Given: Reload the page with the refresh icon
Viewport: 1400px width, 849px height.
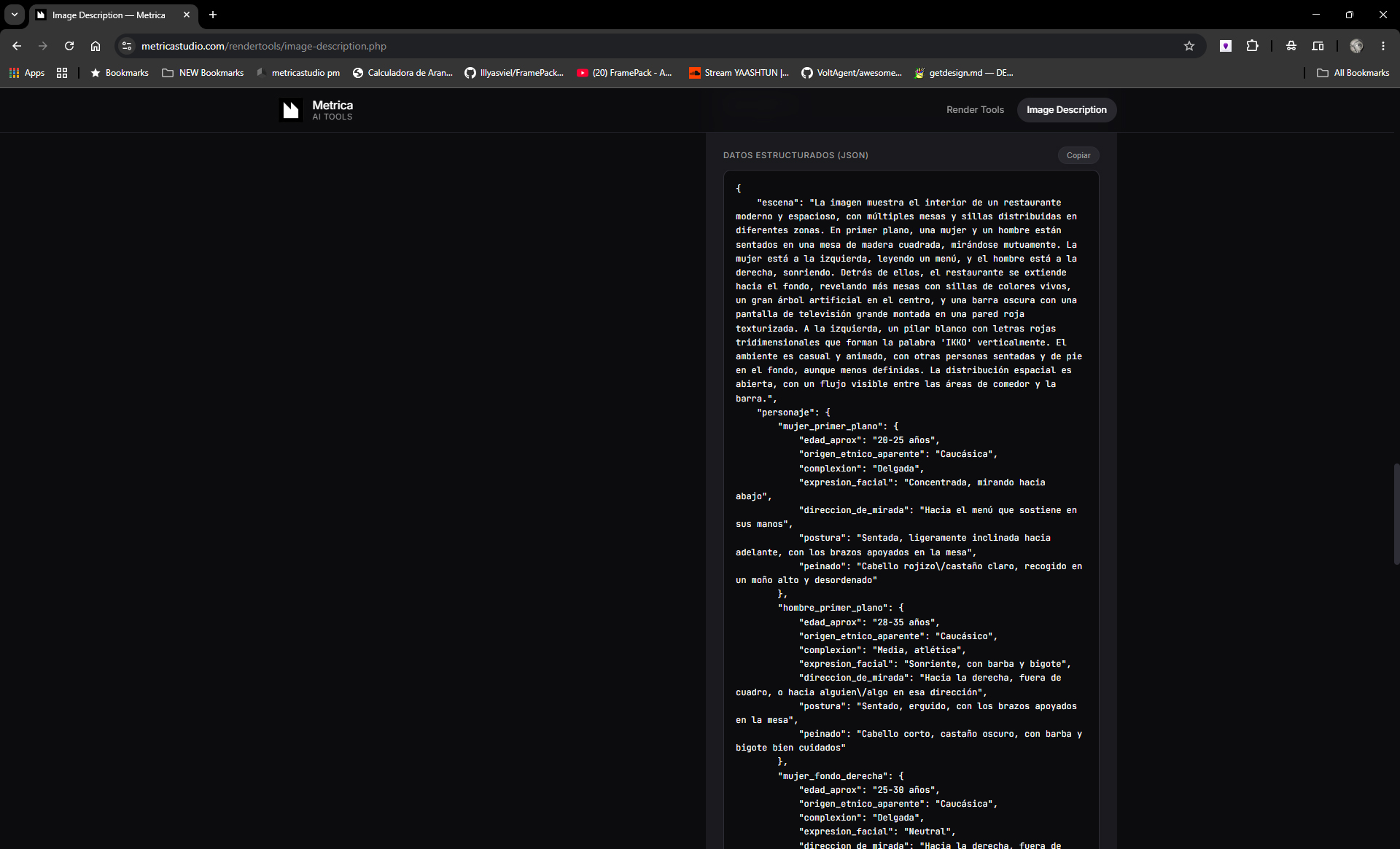Looking at the screenshot, I should point(69,46).
